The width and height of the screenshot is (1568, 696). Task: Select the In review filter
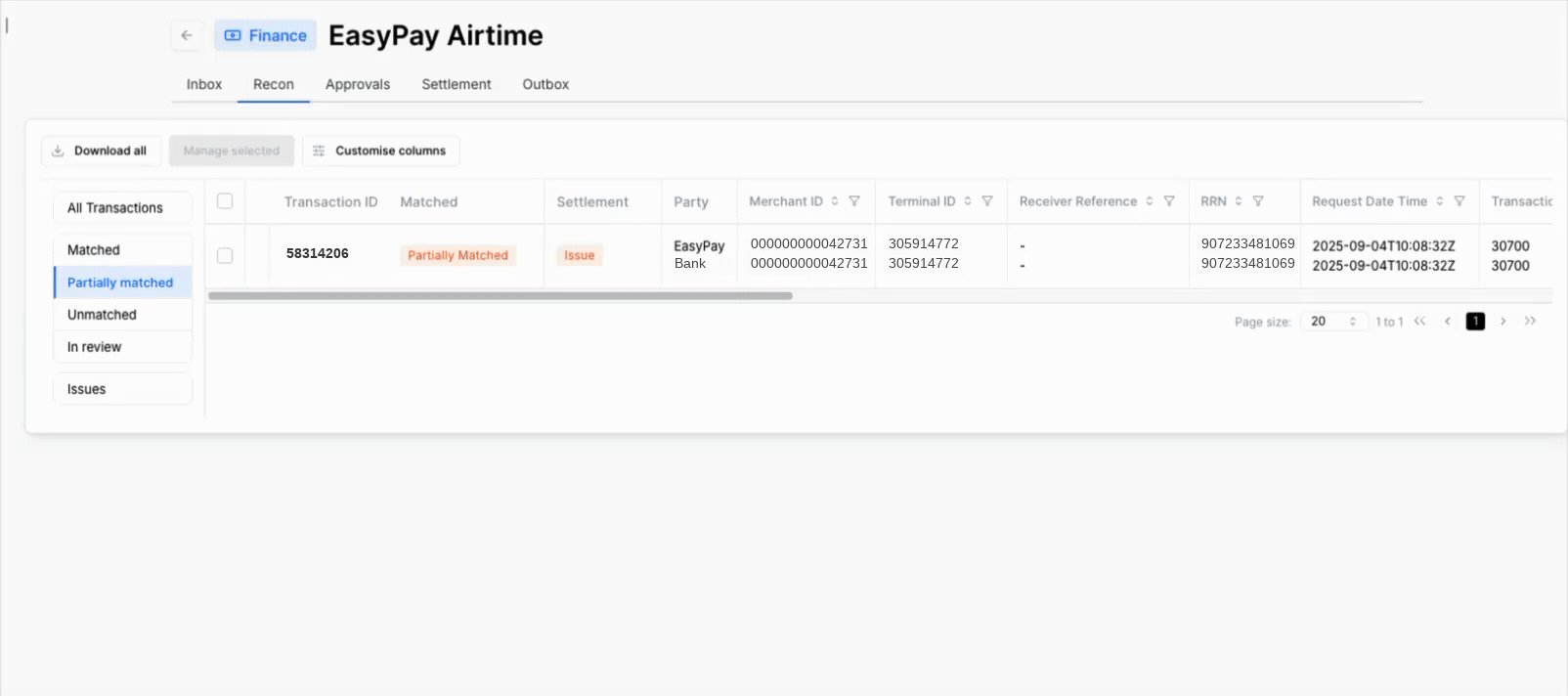pyautogui.click(x=122, y=347)
